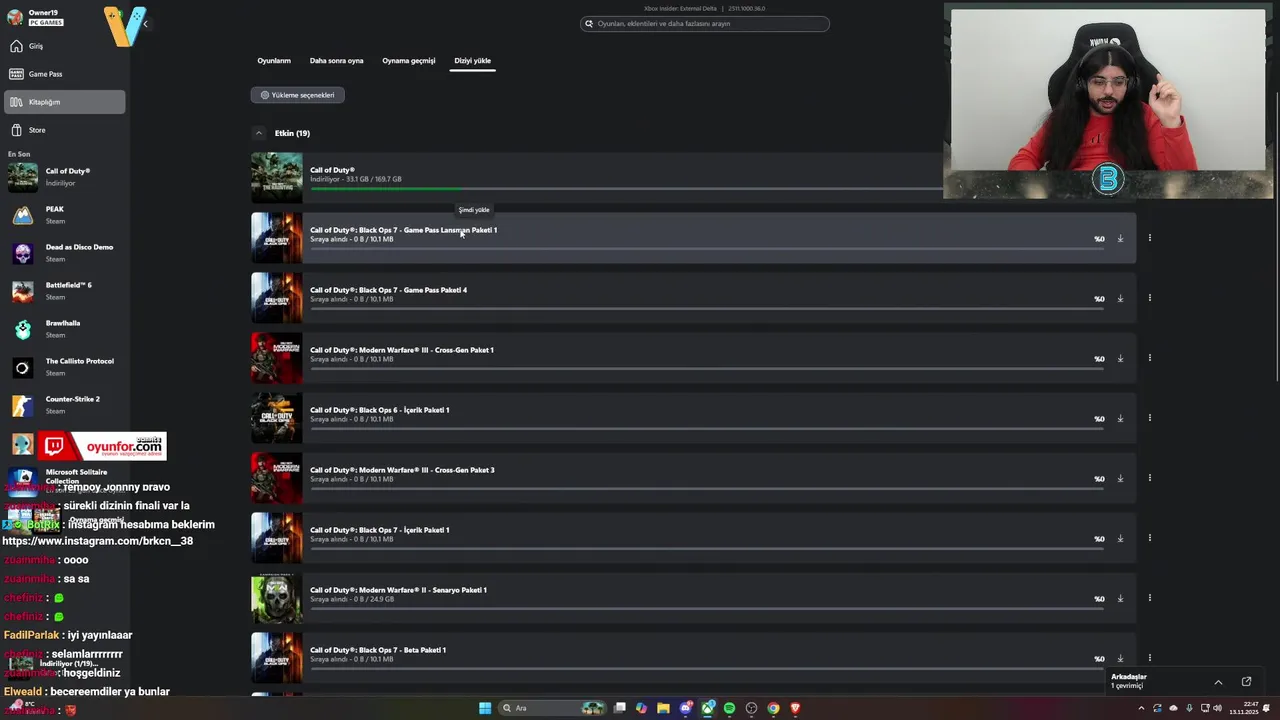Open the Oynama geçmişi tab
1280x720 pixels.
click(408, 61)
